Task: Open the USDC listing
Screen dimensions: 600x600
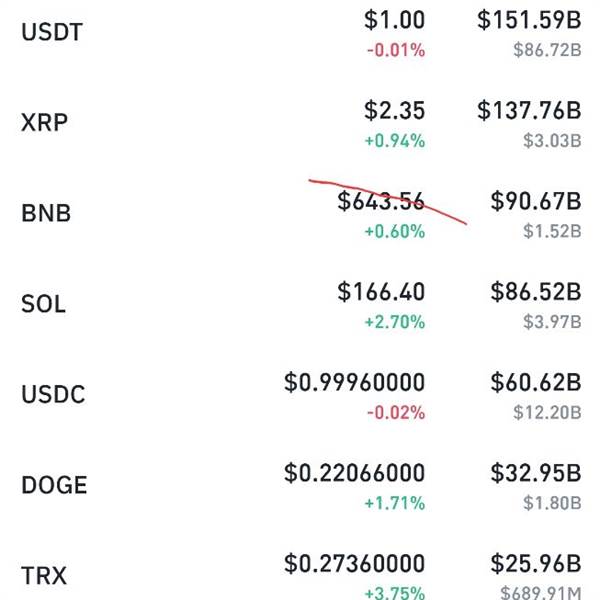Action: [x=300, y=395]
